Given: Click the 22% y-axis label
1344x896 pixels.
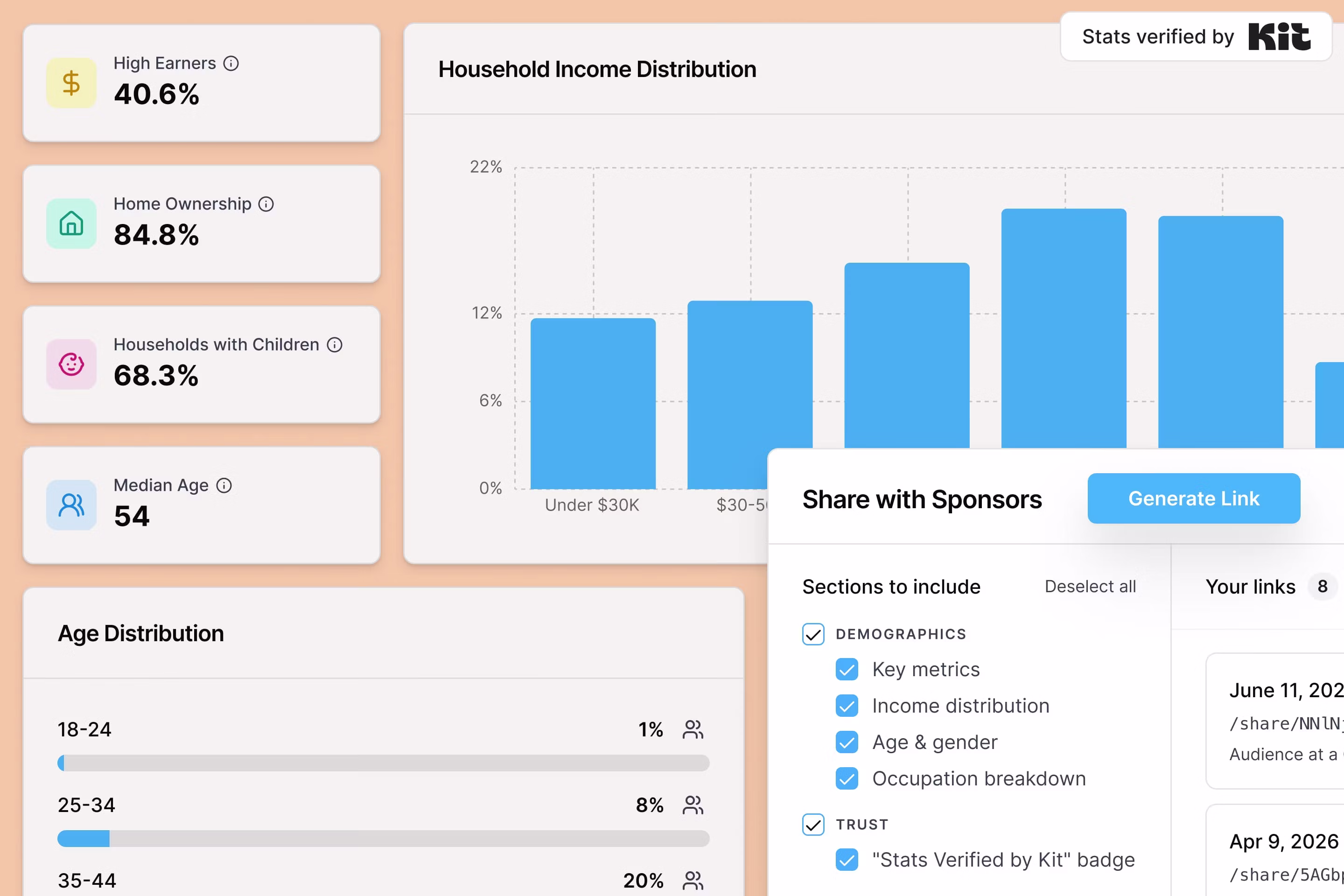Looking at the screenshot, I should [x=486, y=167].
